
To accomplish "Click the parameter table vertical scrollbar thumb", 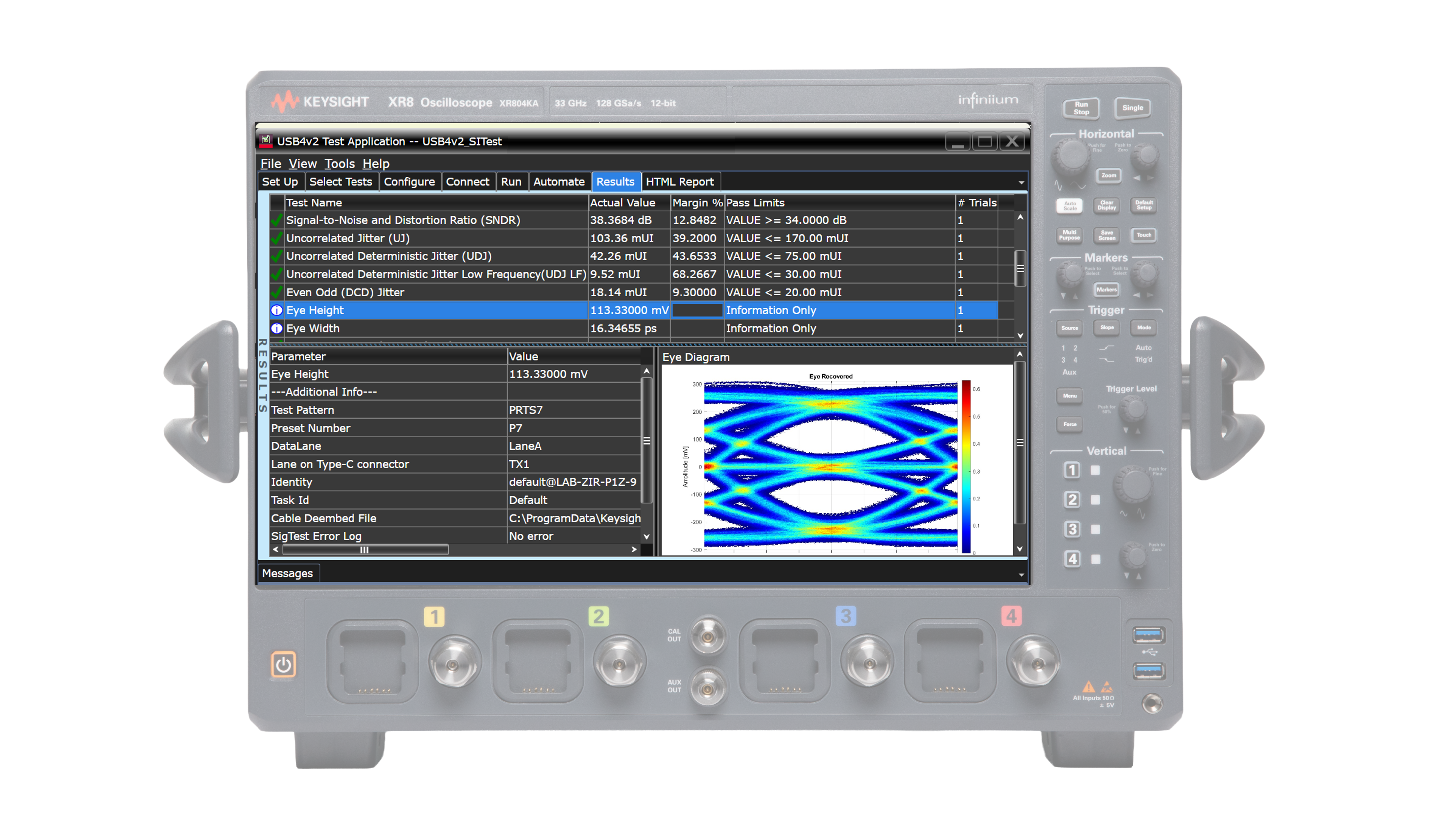I will pos(647,440).
